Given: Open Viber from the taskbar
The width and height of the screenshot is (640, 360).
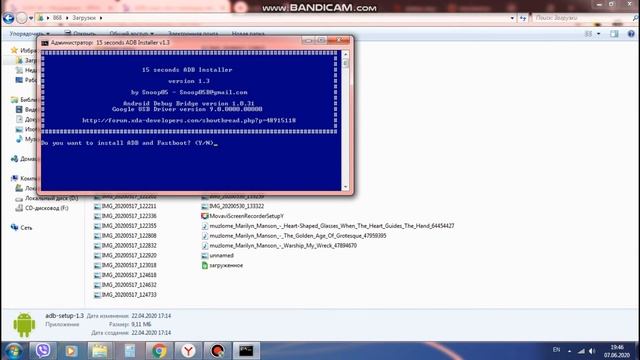Looking at the screenshot, I should 42,351.
